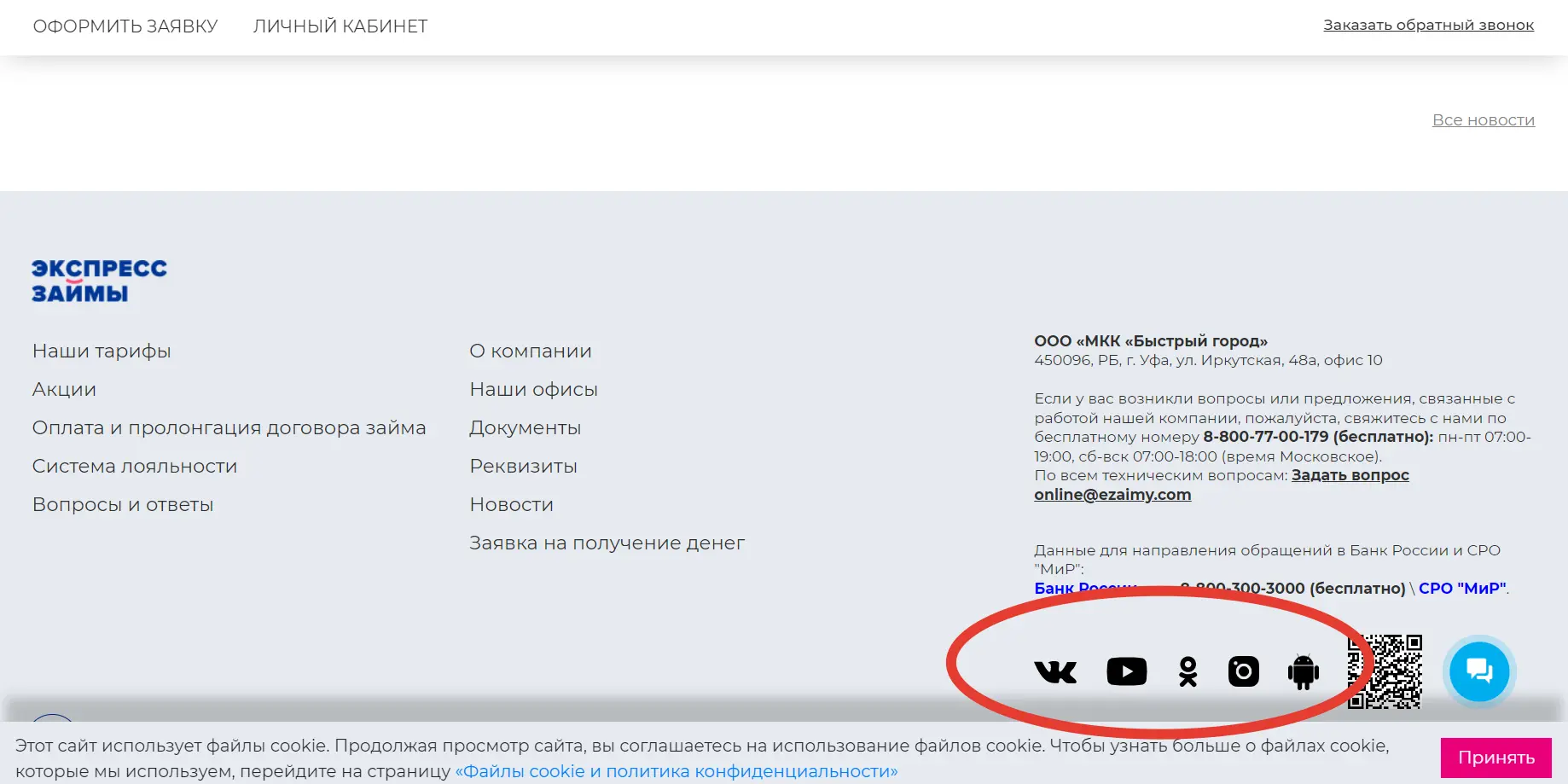Open the ЛИЧНЫЙ КАБИНЕТ menu item
The image size is (1568, 784).
coord(340,26)
